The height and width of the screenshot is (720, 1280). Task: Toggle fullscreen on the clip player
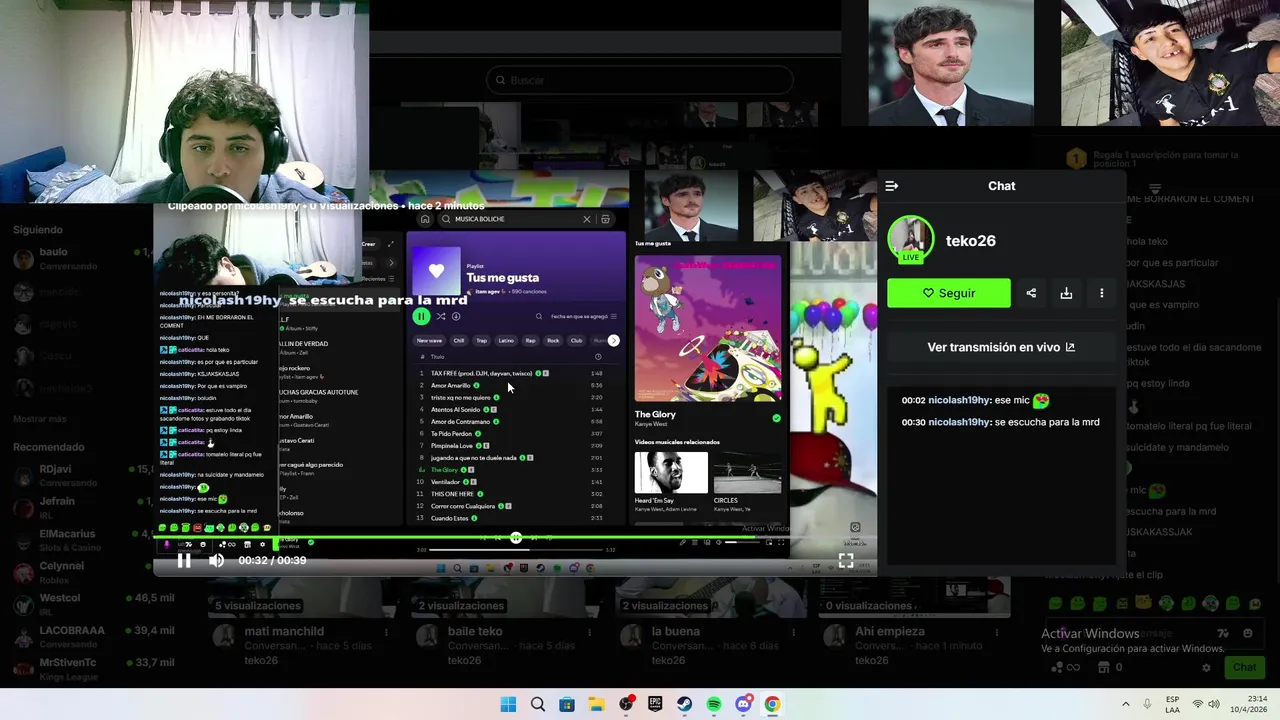[846, 561]
